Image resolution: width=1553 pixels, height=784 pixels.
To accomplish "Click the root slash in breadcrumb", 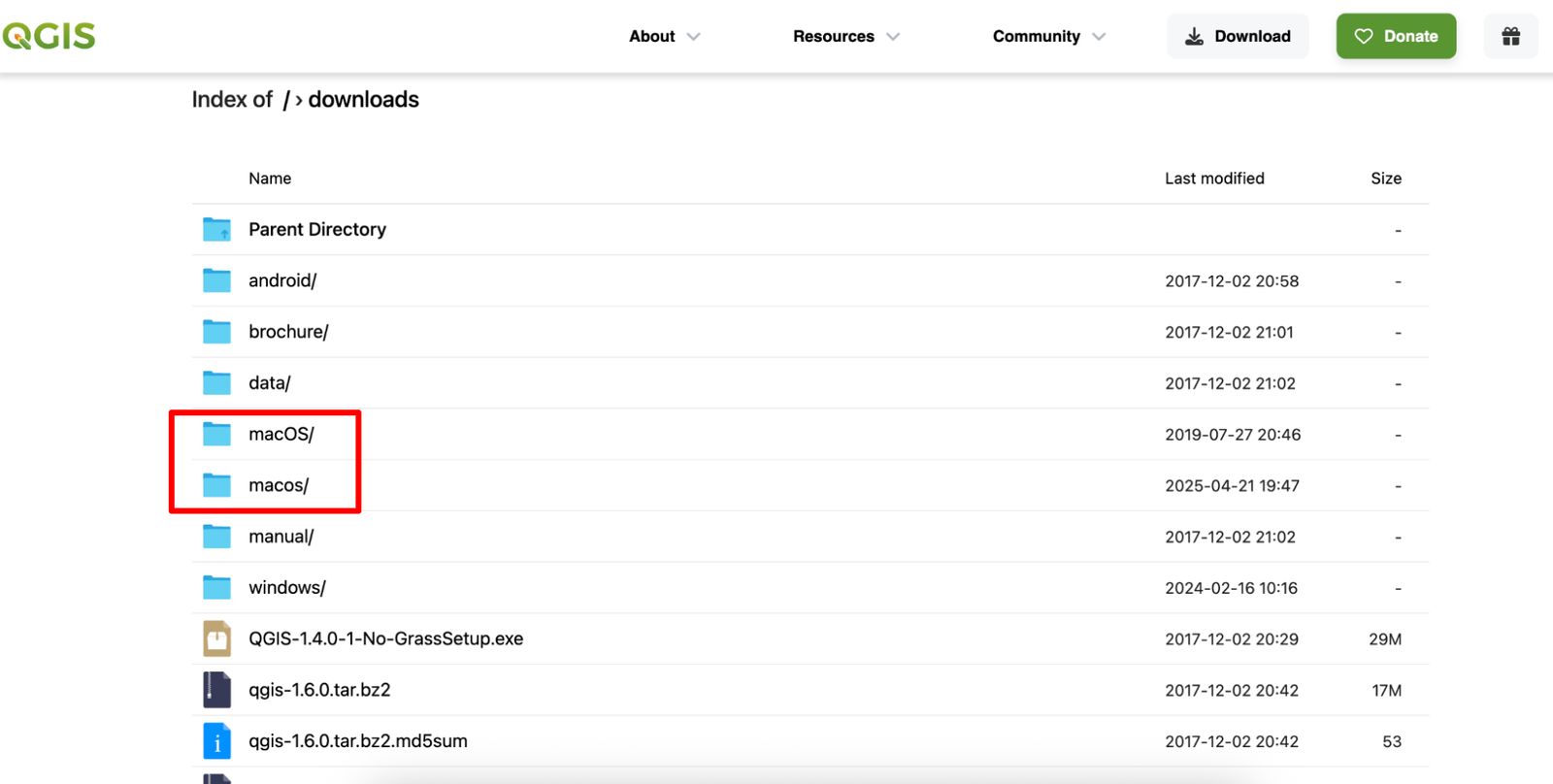I will 286,100.
